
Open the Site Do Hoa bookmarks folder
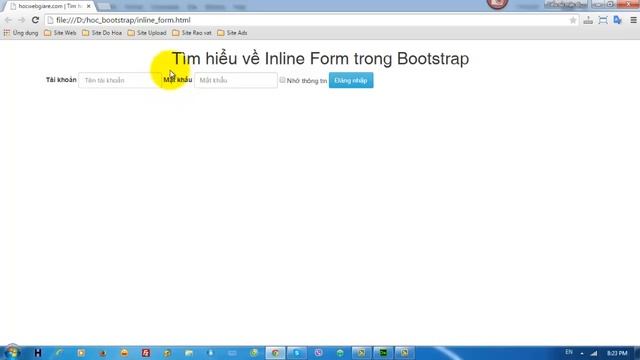tap(102, 33)
